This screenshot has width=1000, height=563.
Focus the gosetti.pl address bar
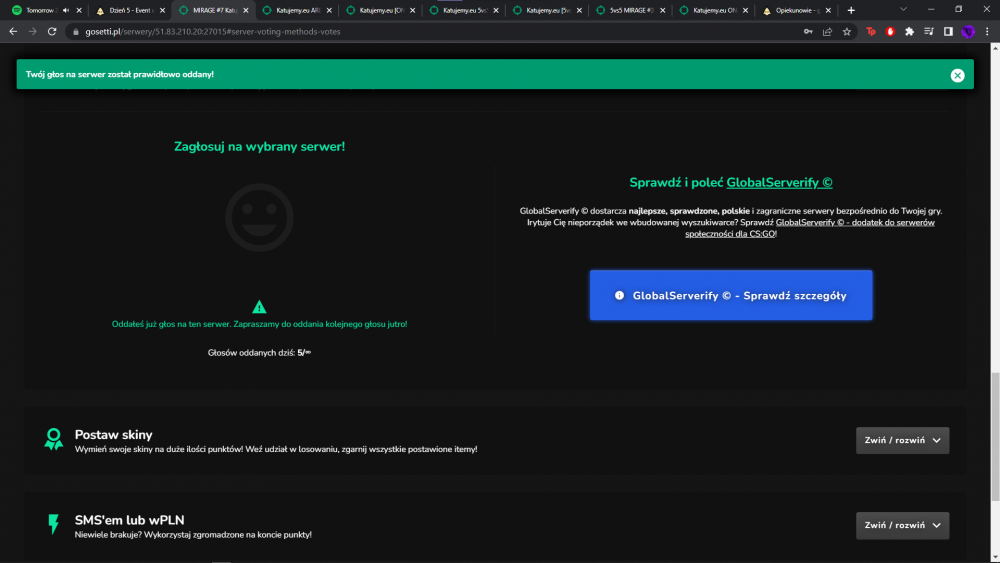434,31
